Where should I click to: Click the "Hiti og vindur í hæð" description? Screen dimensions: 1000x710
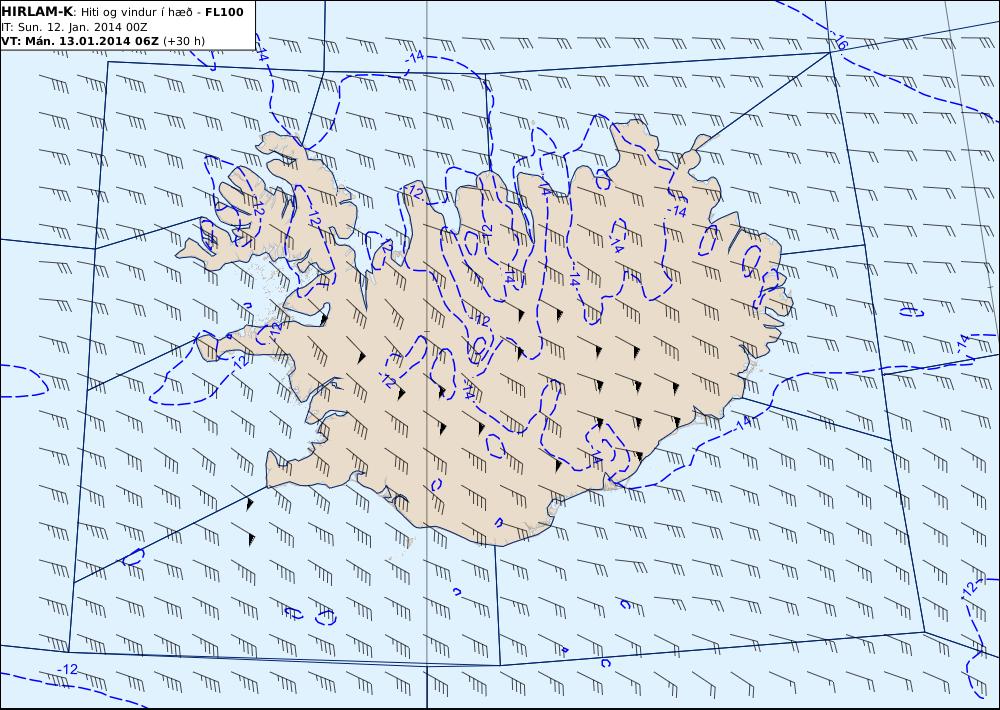[x=136, y=12]
